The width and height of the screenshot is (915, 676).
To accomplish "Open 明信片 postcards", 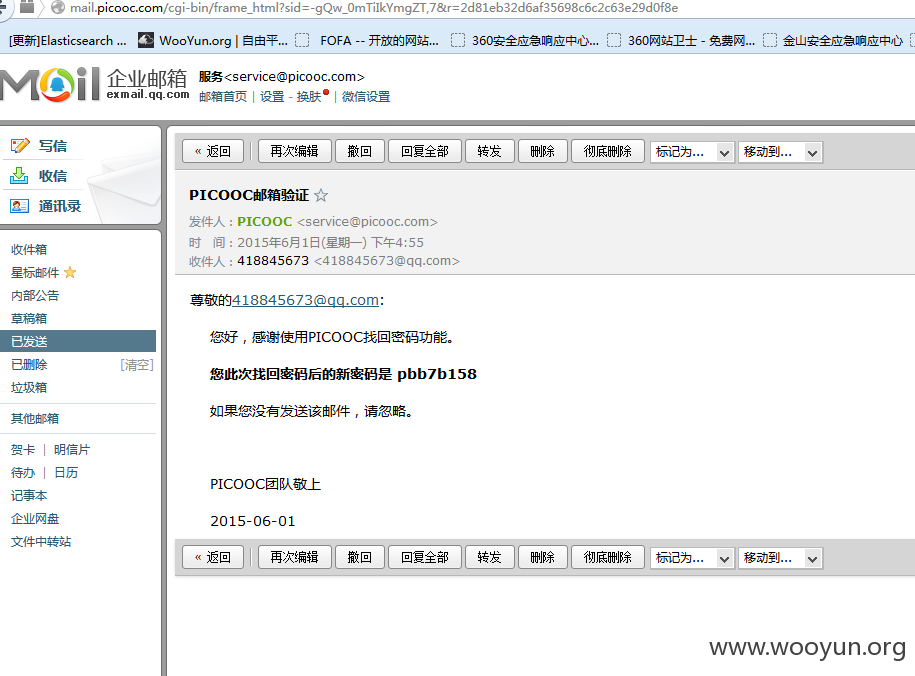I will click(x=72, y=449).
